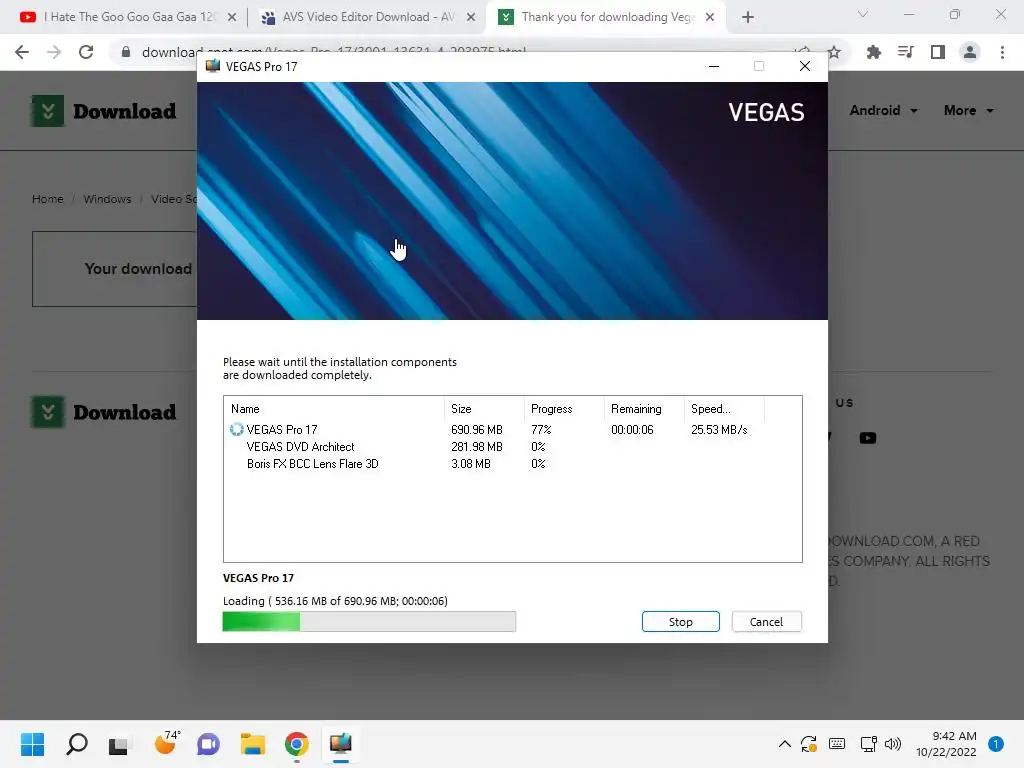Open the sync update tray icon
Screen dimensions: 1024x768
click(809, 744)
